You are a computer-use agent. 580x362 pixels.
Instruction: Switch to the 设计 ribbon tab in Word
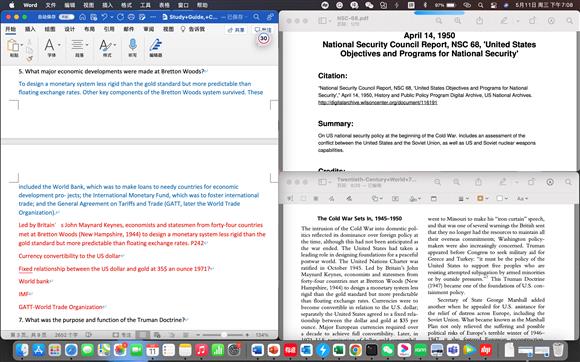tap(70, 29)
